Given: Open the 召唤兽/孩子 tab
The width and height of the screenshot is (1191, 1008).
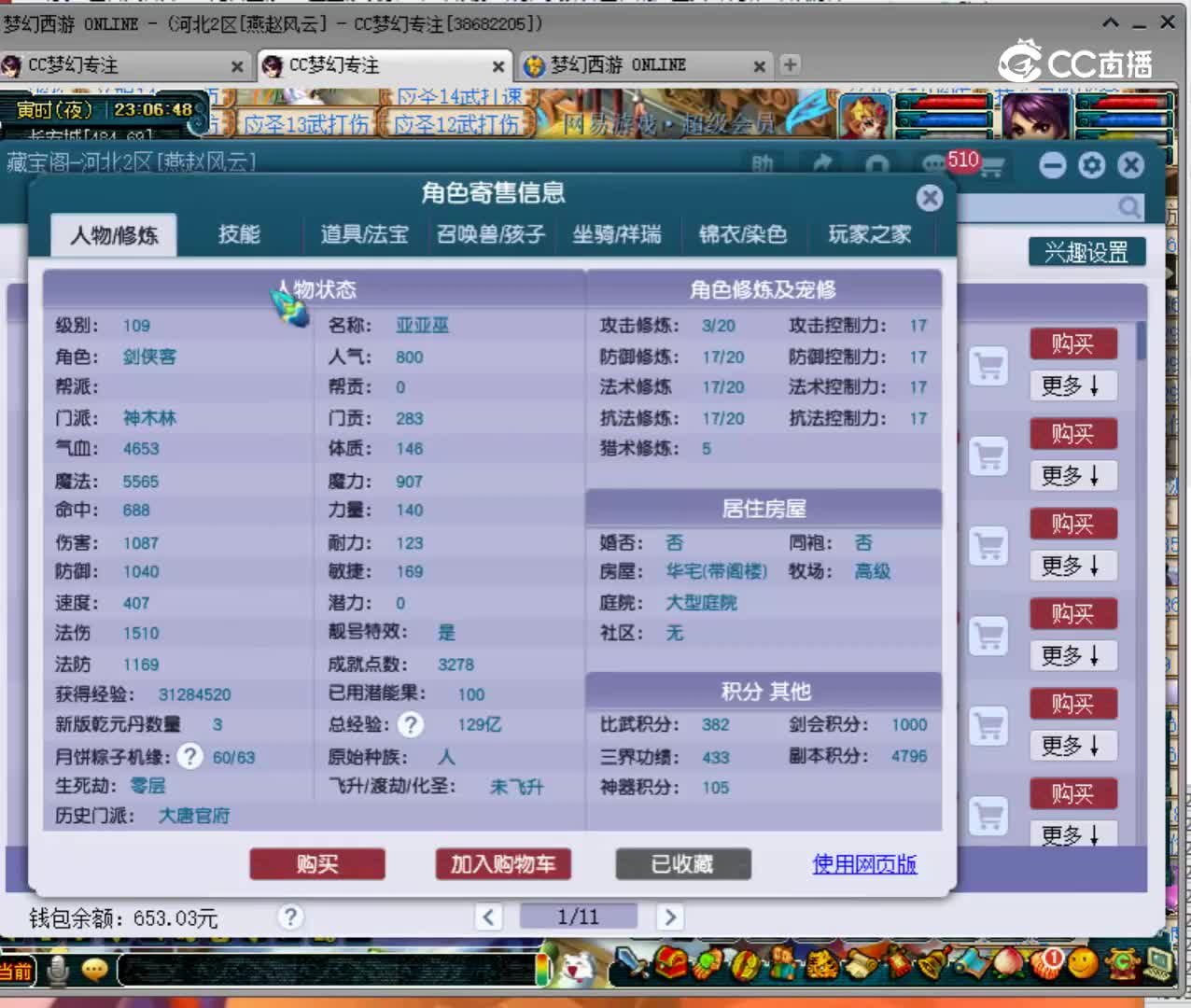Looking at the screenshot, I should click(x=491, y=234).
